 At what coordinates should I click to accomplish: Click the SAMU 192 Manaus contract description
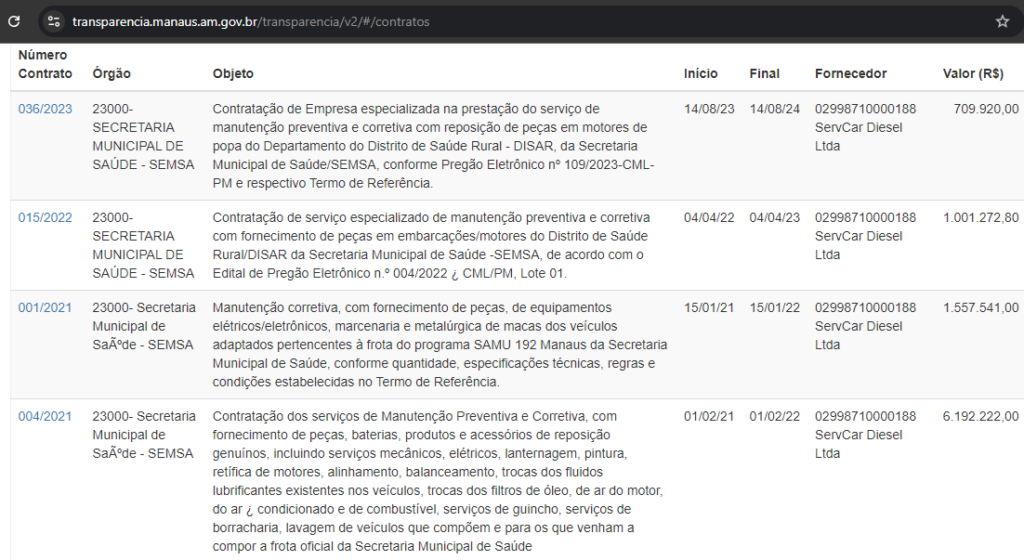coord(440,344)
